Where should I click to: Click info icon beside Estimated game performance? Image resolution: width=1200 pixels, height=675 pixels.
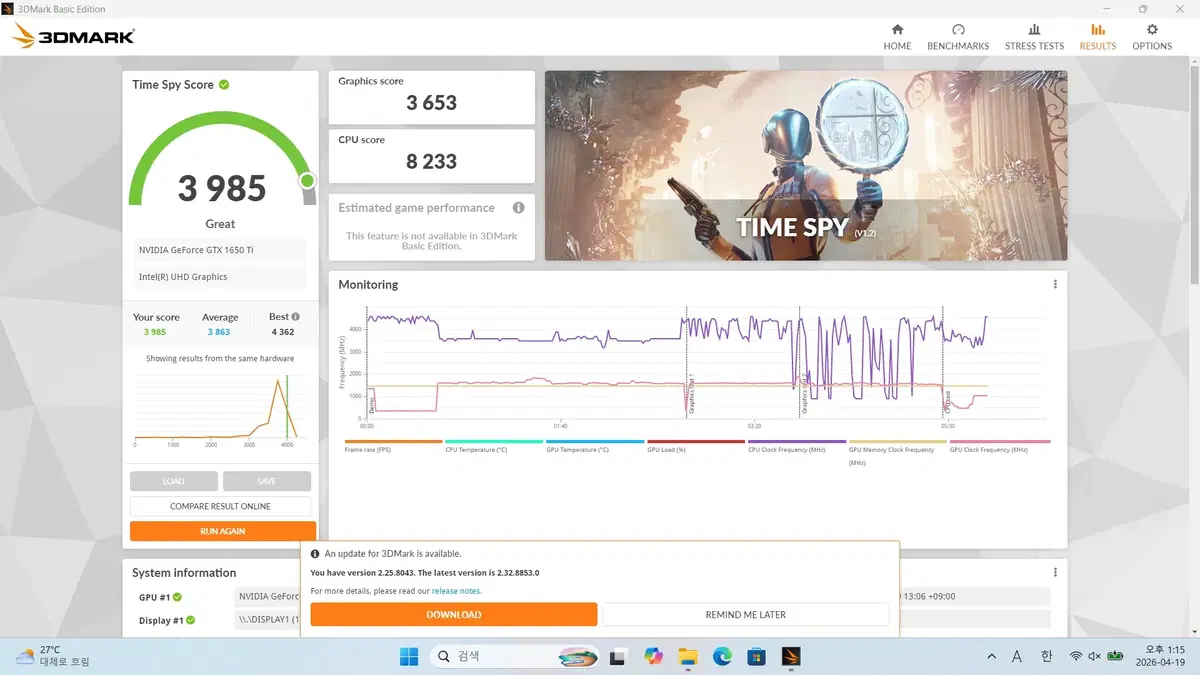coord(518,208)
